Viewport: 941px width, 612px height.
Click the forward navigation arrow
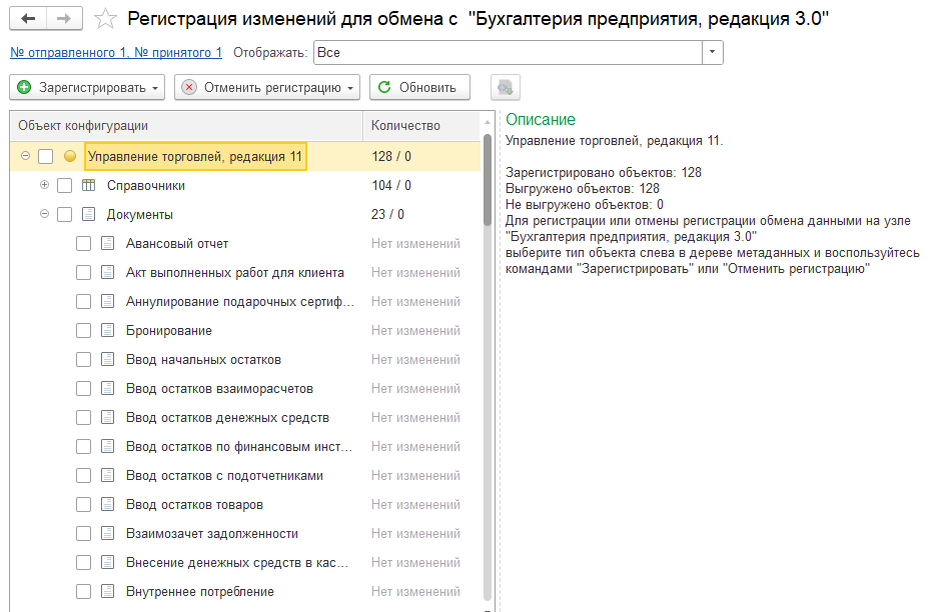pos(64,19)
